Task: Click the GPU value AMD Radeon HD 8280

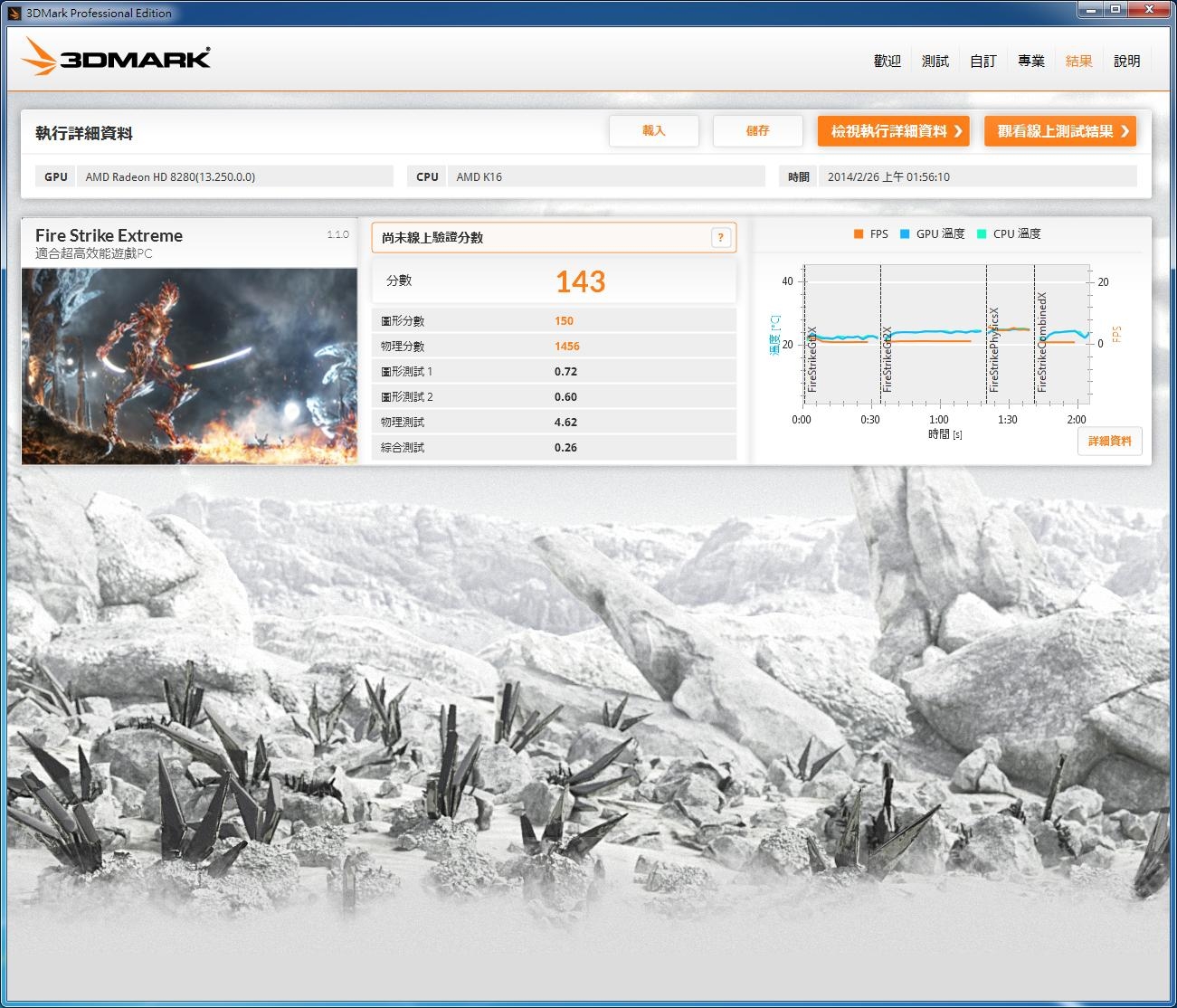Action: pos(170,177)
